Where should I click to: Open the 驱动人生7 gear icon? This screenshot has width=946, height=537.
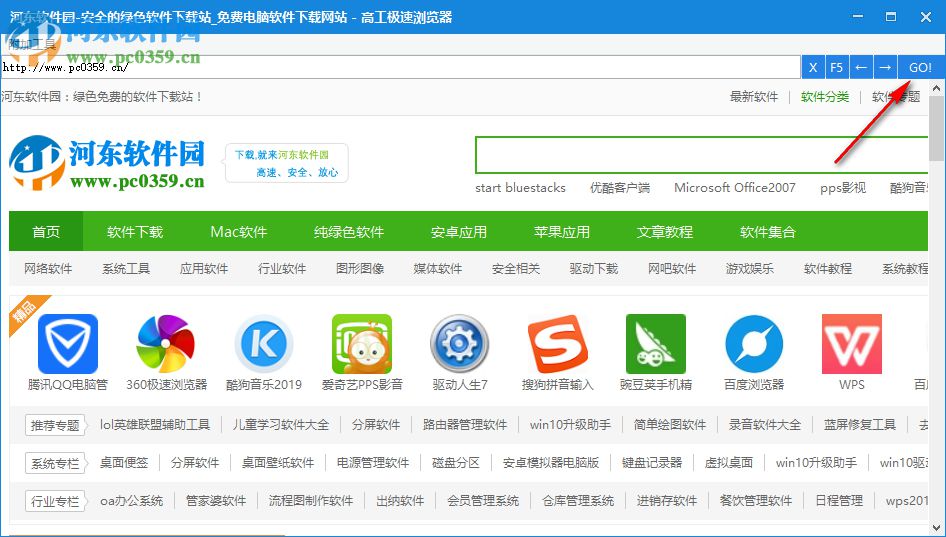[x=460, y=343]
